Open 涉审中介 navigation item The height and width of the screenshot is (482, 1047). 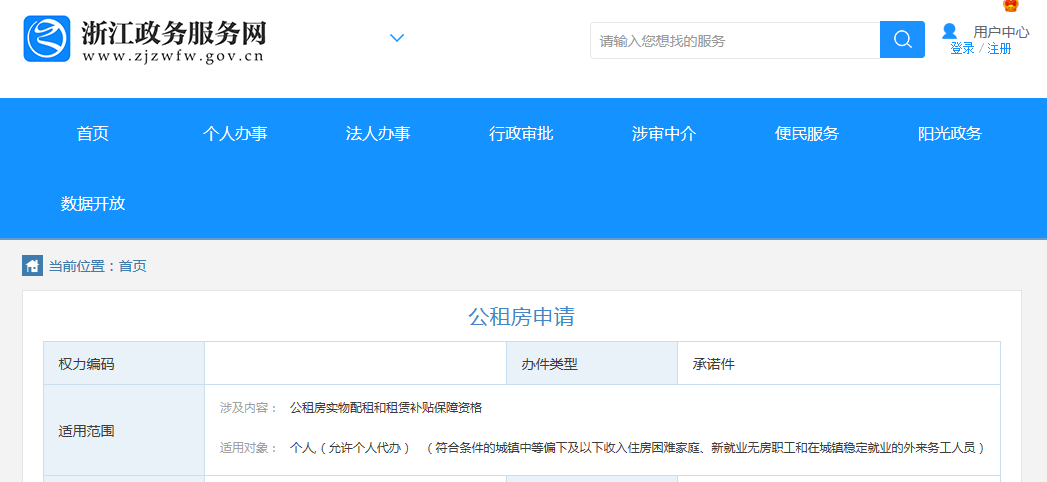664,134
